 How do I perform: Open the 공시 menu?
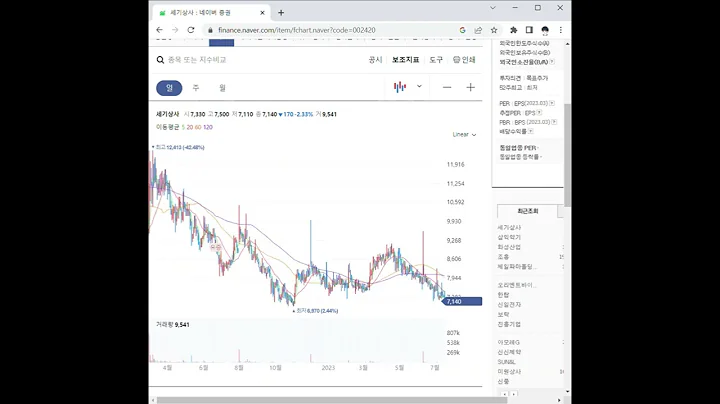376,60
